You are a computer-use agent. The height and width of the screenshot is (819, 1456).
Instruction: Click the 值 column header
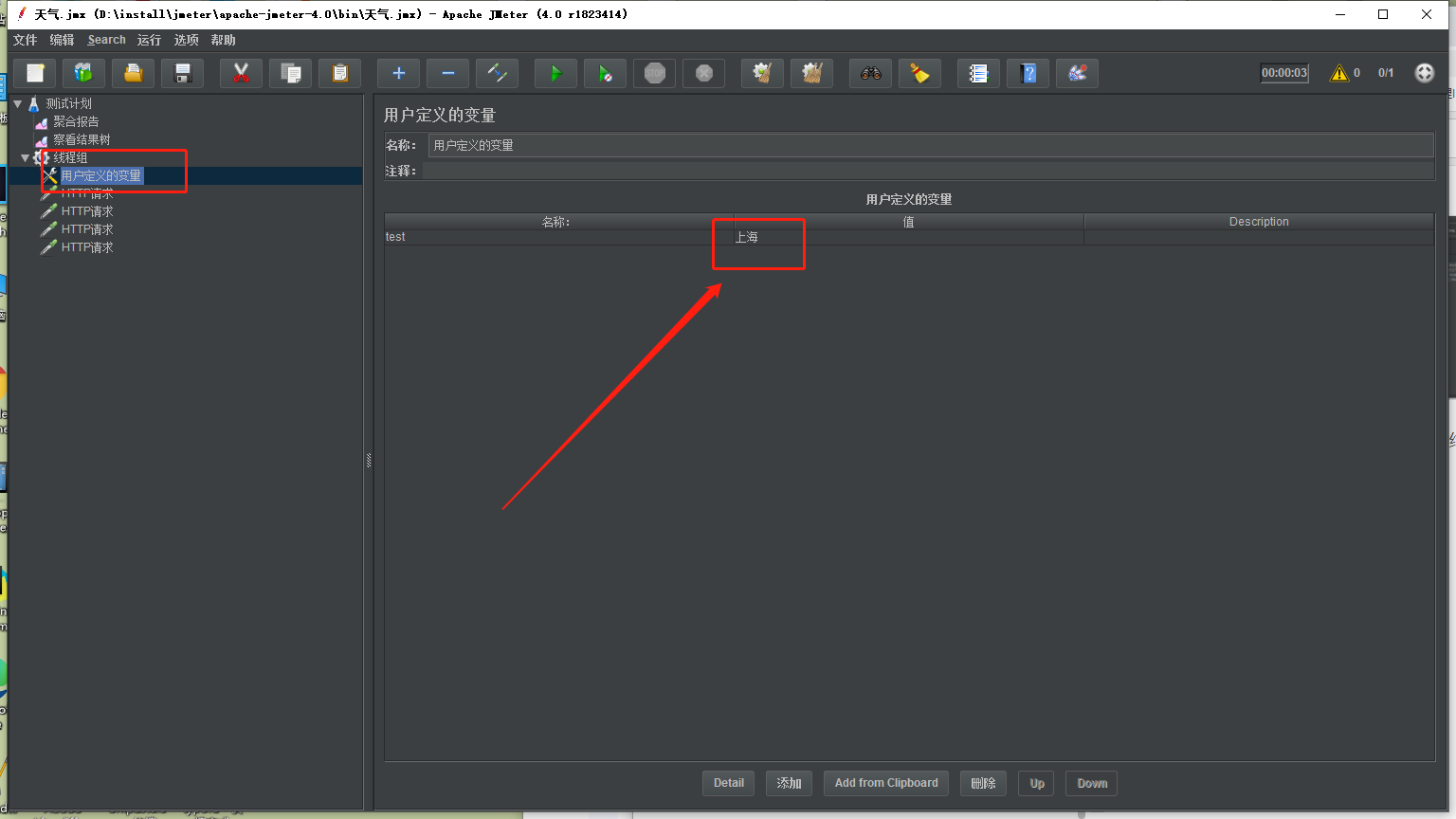pyautogui.click(x=908, y=222)
